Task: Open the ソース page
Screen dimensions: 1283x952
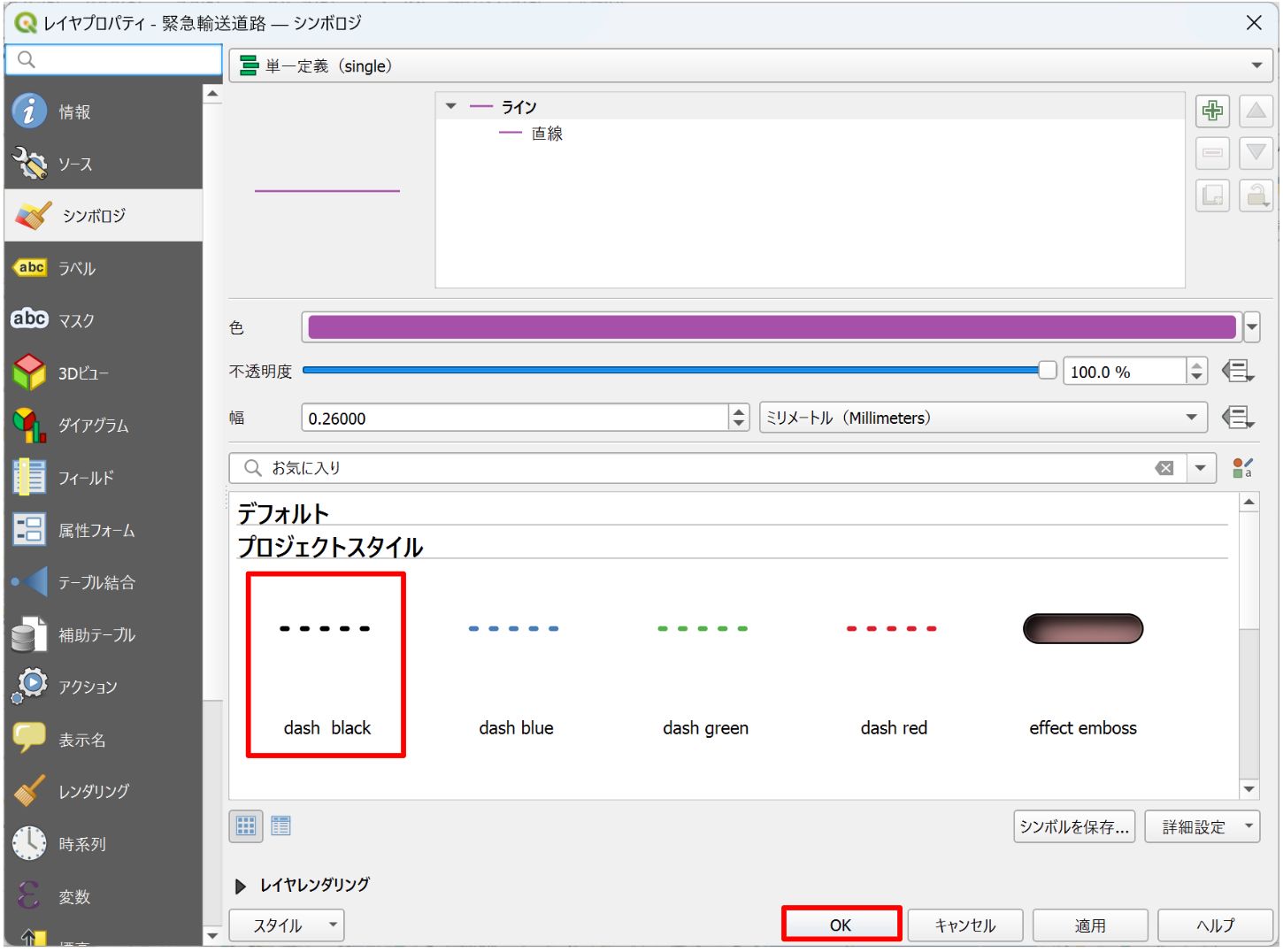Action: click(104, 164)
